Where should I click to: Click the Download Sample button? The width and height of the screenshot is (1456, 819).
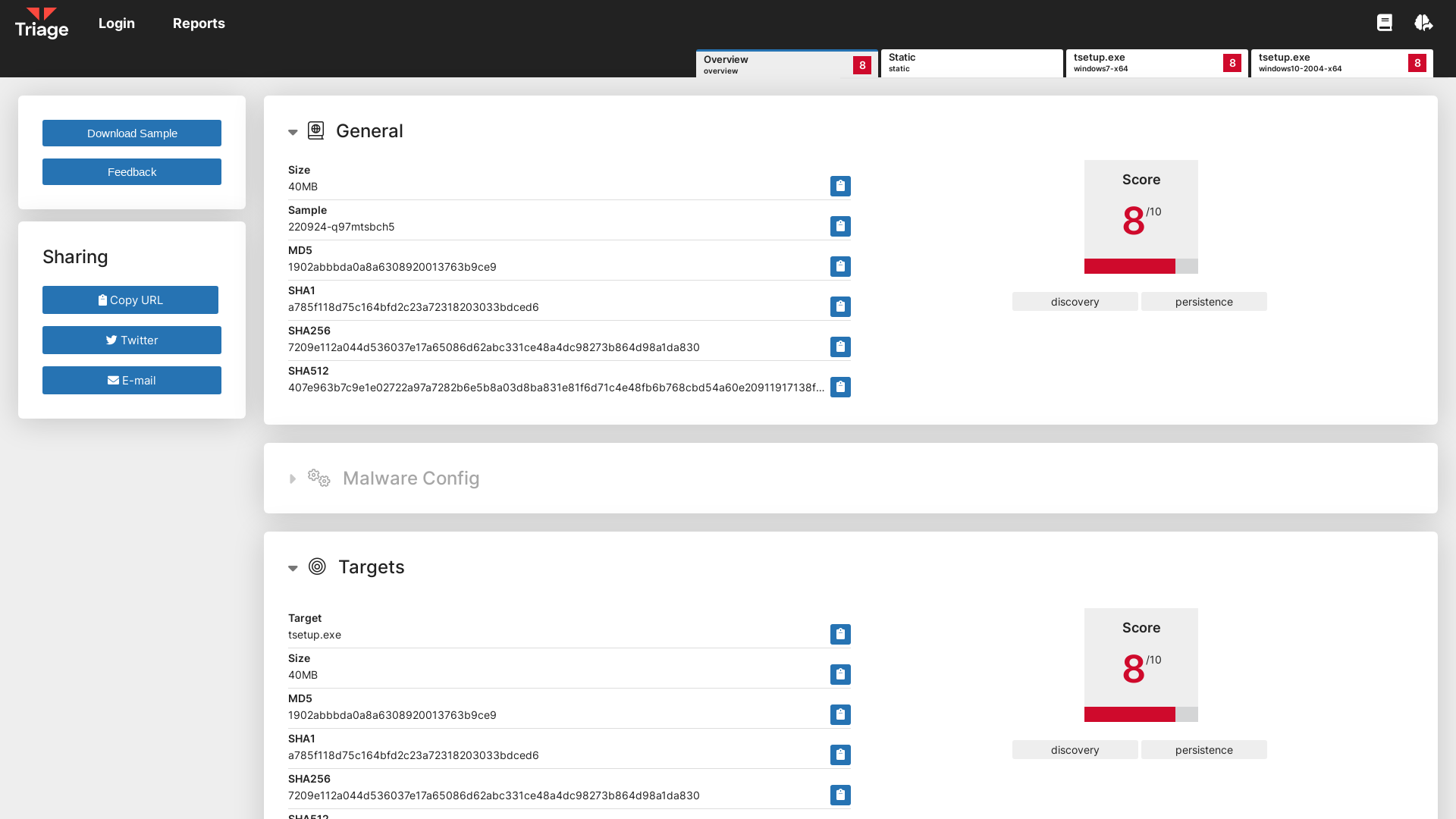pyautogui.click(x=131, y=133)
